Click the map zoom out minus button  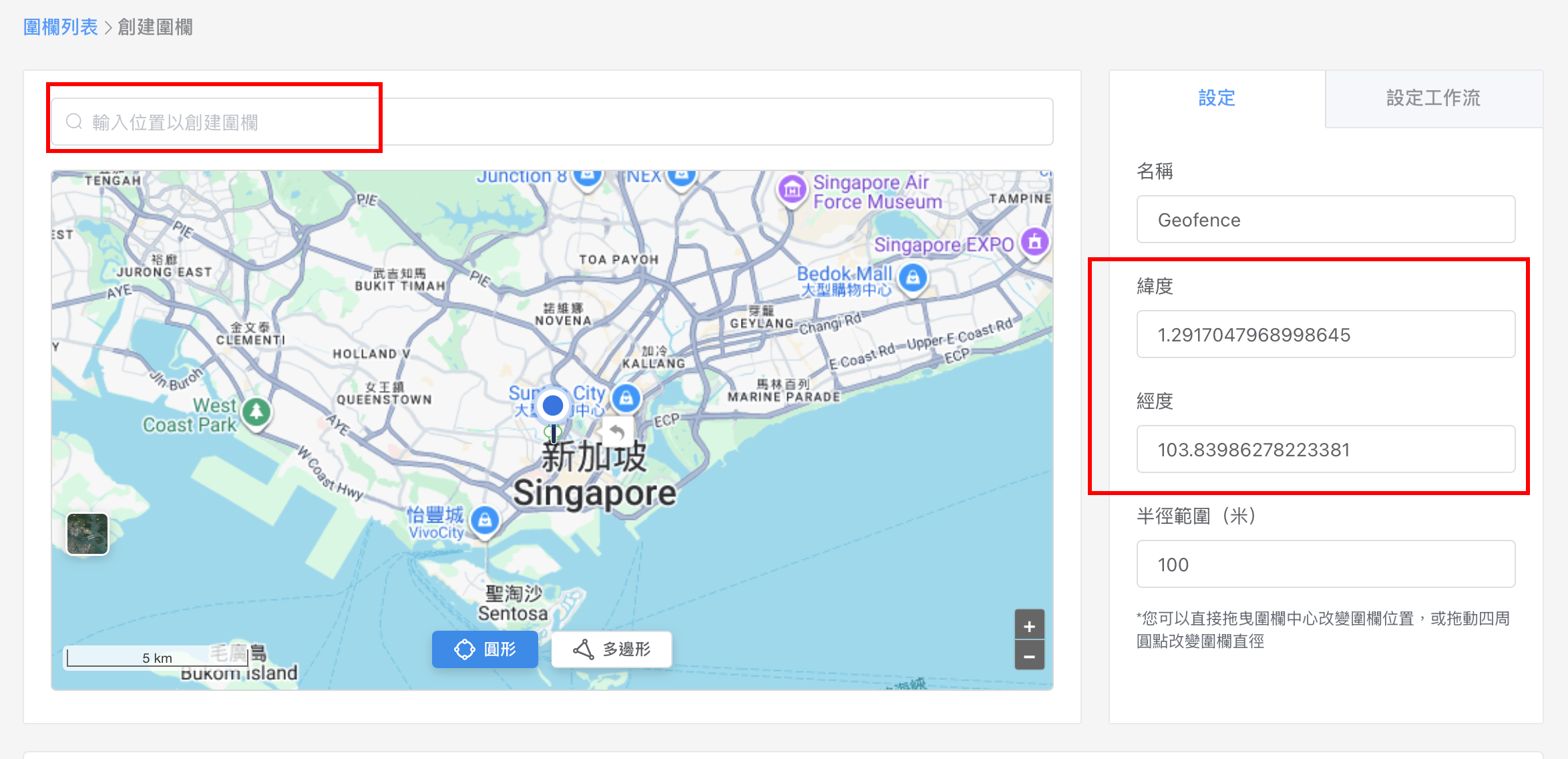(1029, 656)
